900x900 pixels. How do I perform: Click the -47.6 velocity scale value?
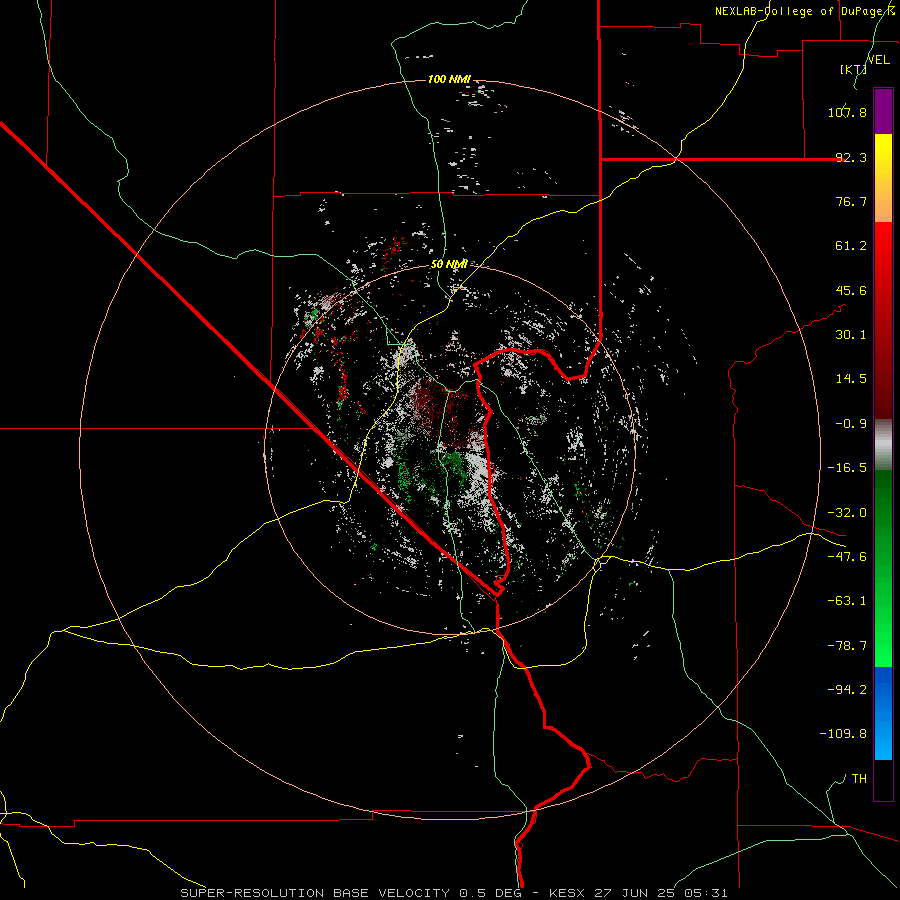[x=847, y=556]
